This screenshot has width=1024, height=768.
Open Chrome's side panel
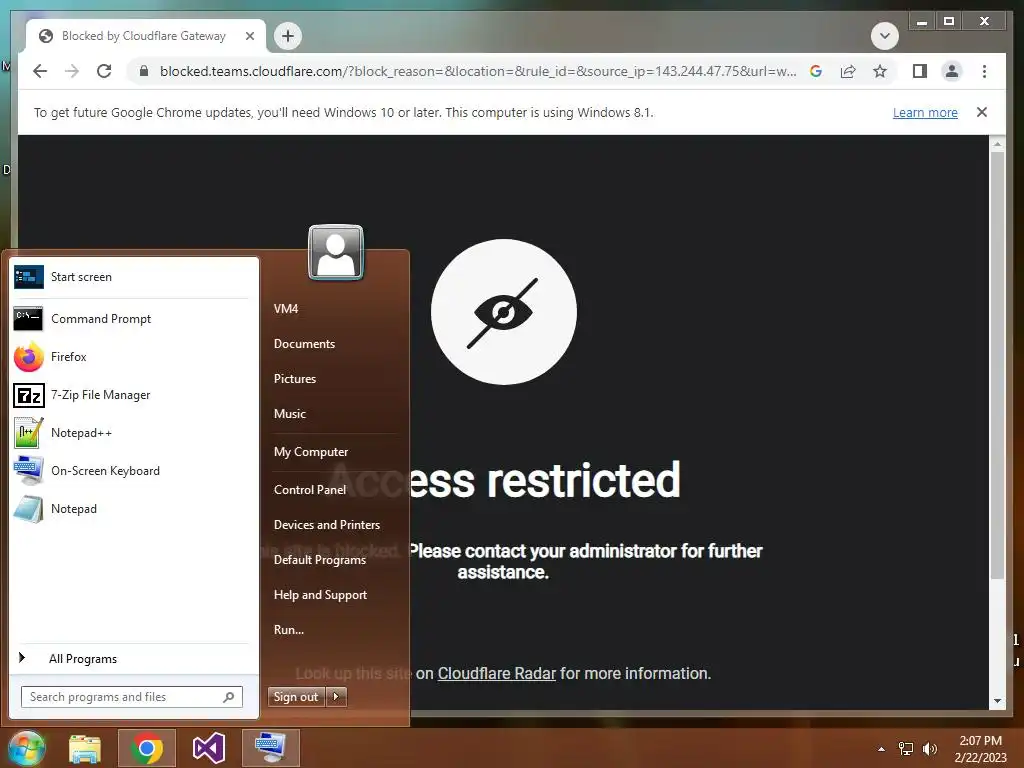pos(920,71)
